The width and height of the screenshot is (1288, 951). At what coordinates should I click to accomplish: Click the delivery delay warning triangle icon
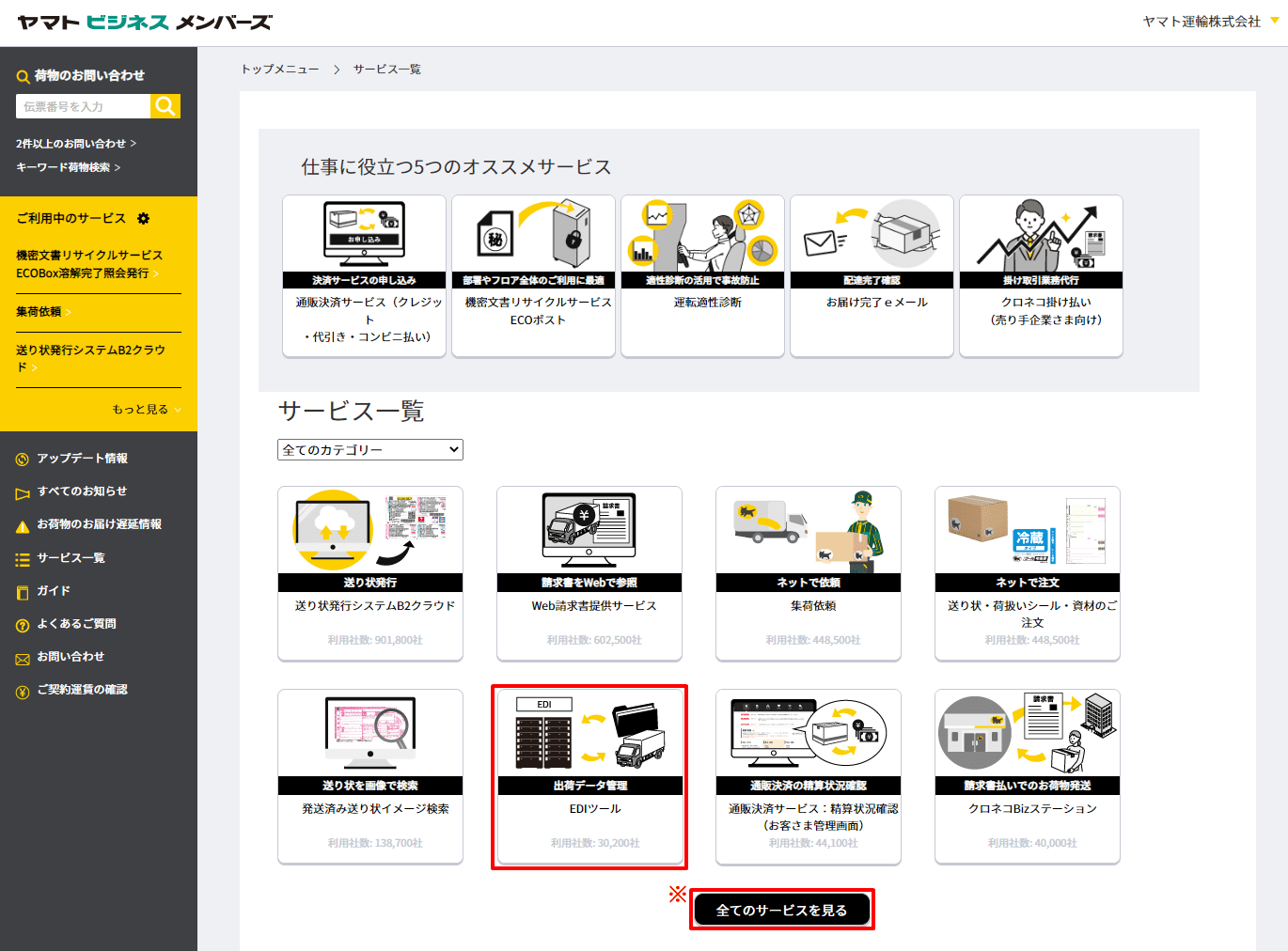(x=23, y=526)
